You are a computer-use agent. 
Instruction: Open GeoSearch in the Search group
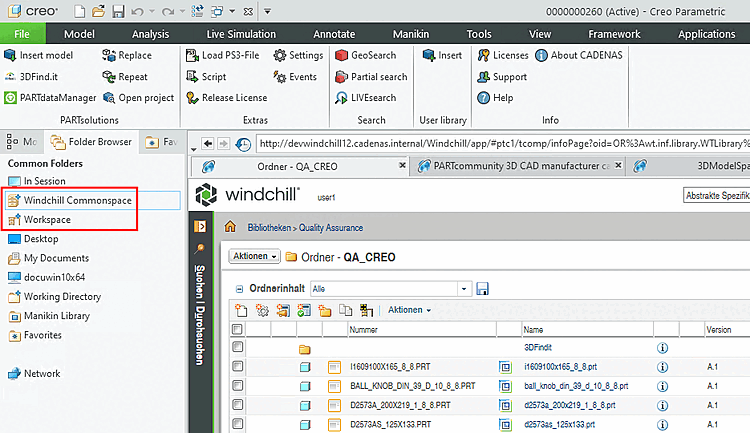click(x=366, y=56)
